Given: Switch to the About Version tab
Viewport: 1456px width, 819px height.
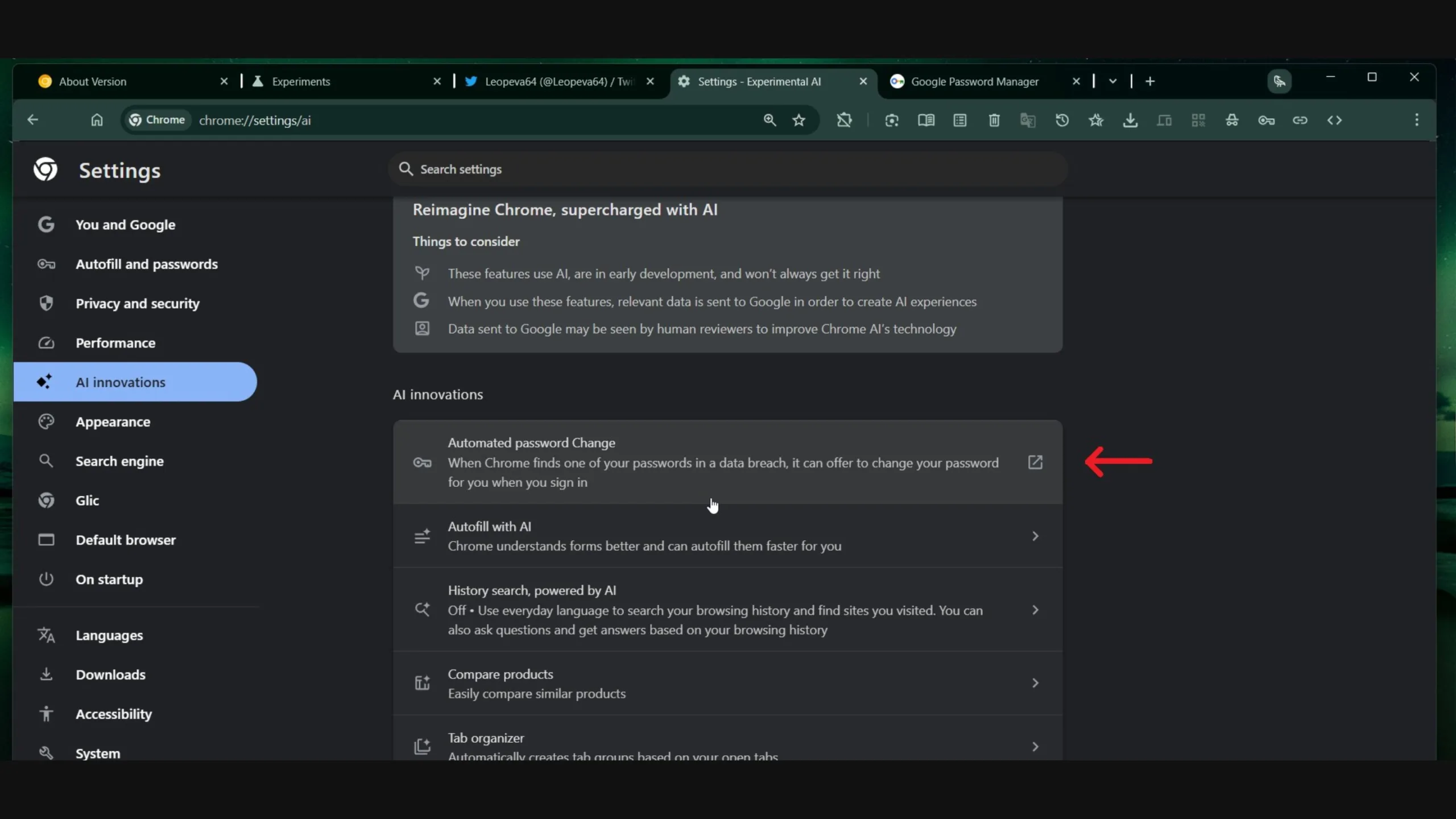Looking at the screenshot, I should click(x=133, y=81).
